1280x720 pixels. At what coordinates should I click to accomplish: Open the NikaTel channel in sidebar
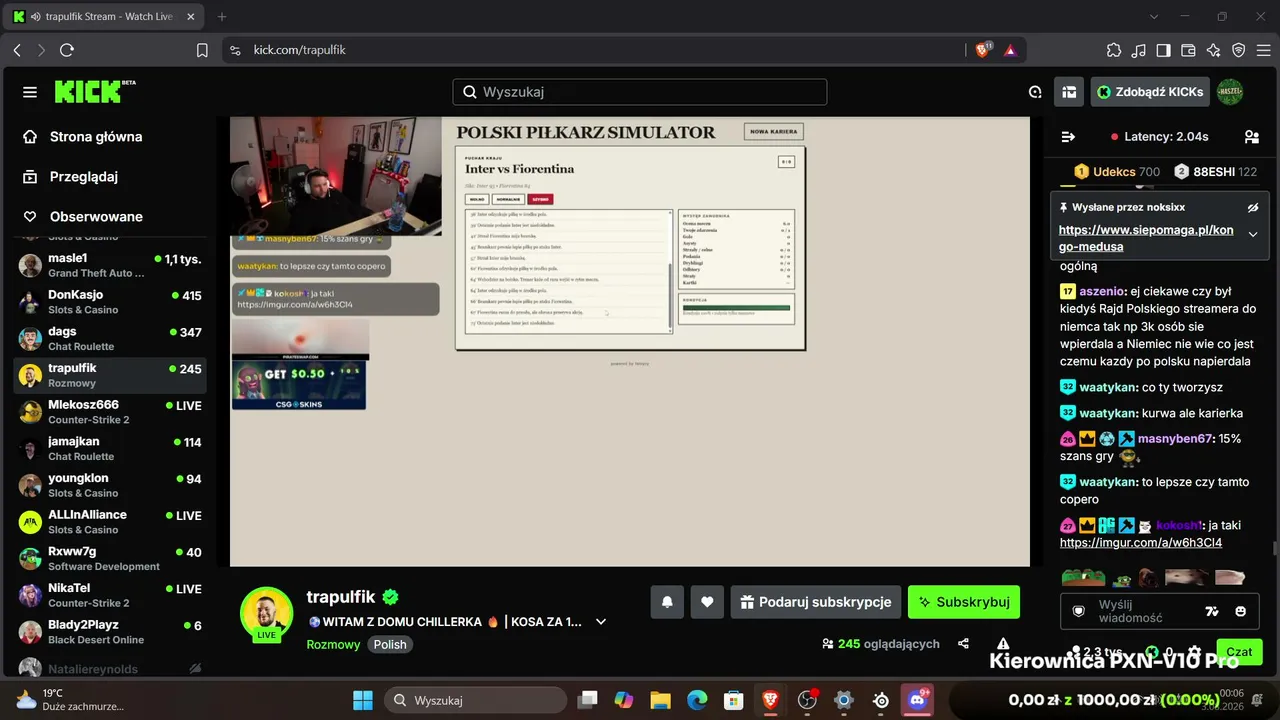pyautogui.click(x=110, y=595)
